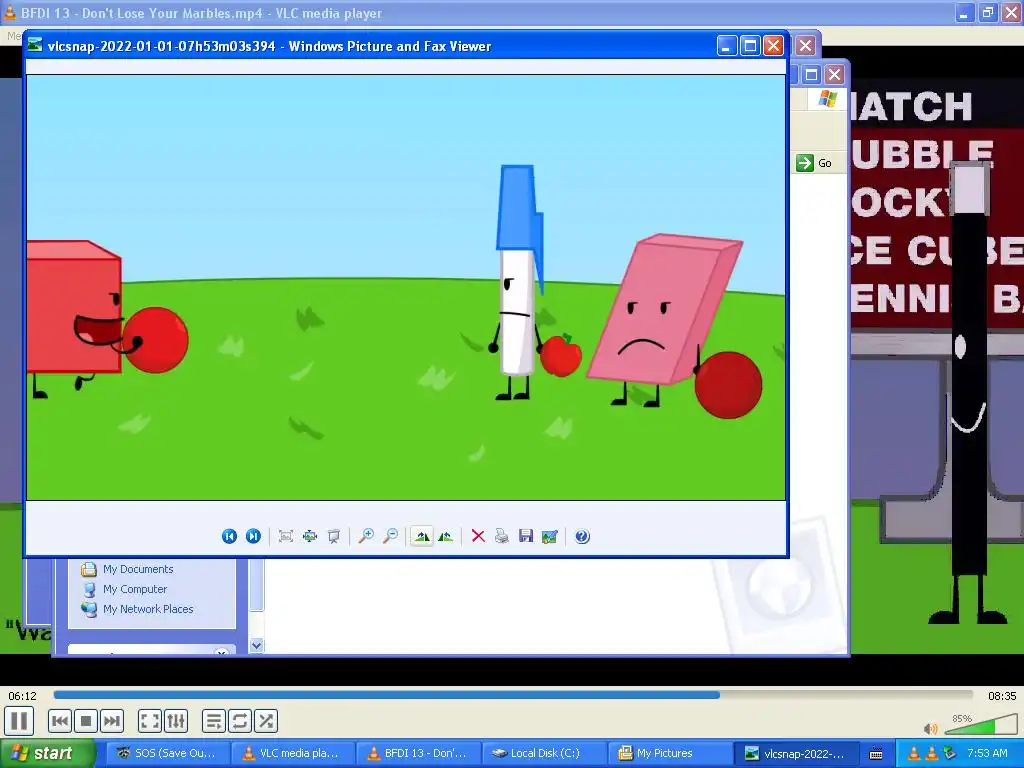The image size is (1024, 768).
Task: Skip to next media in VLC
Action: click(112, 721)
